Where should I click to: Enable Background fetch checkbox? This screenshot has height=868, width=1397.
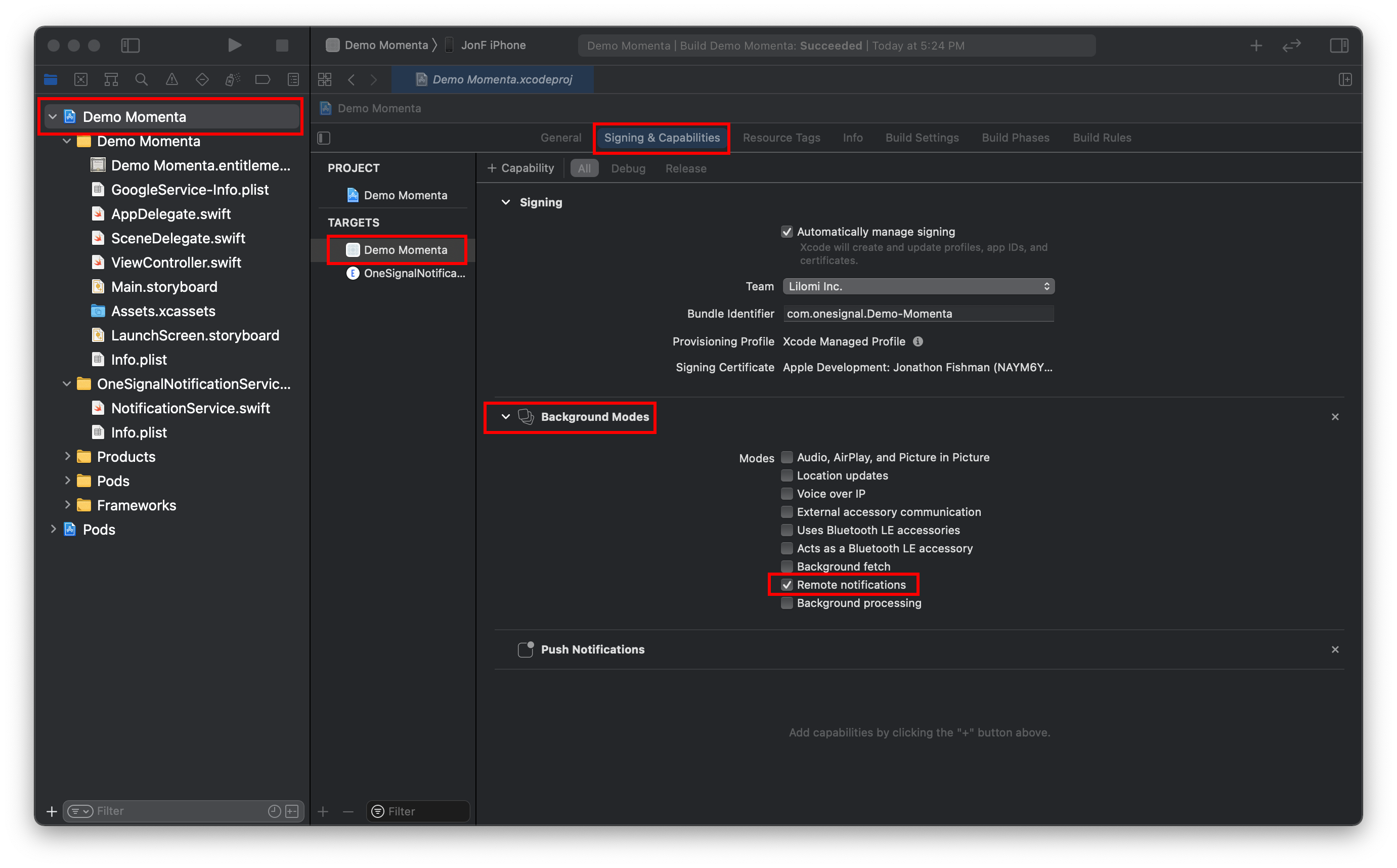pyautogui.click(x=785, y=566)
